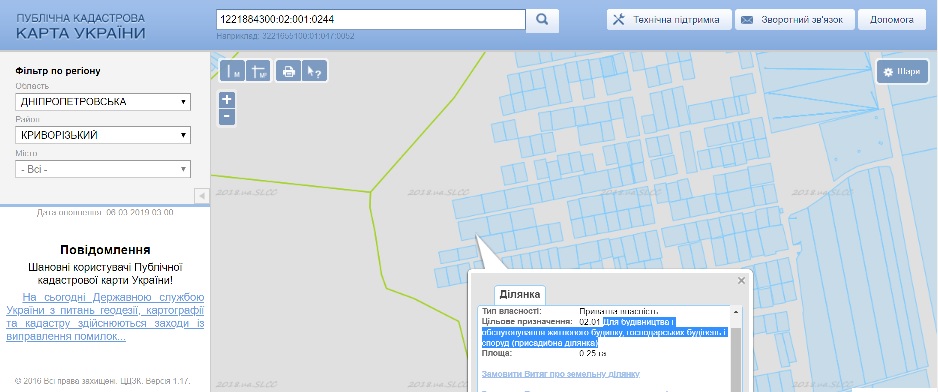Zoom in with the plus button
The height and width of the screenshot is (392, 938).
pos(227,100)
